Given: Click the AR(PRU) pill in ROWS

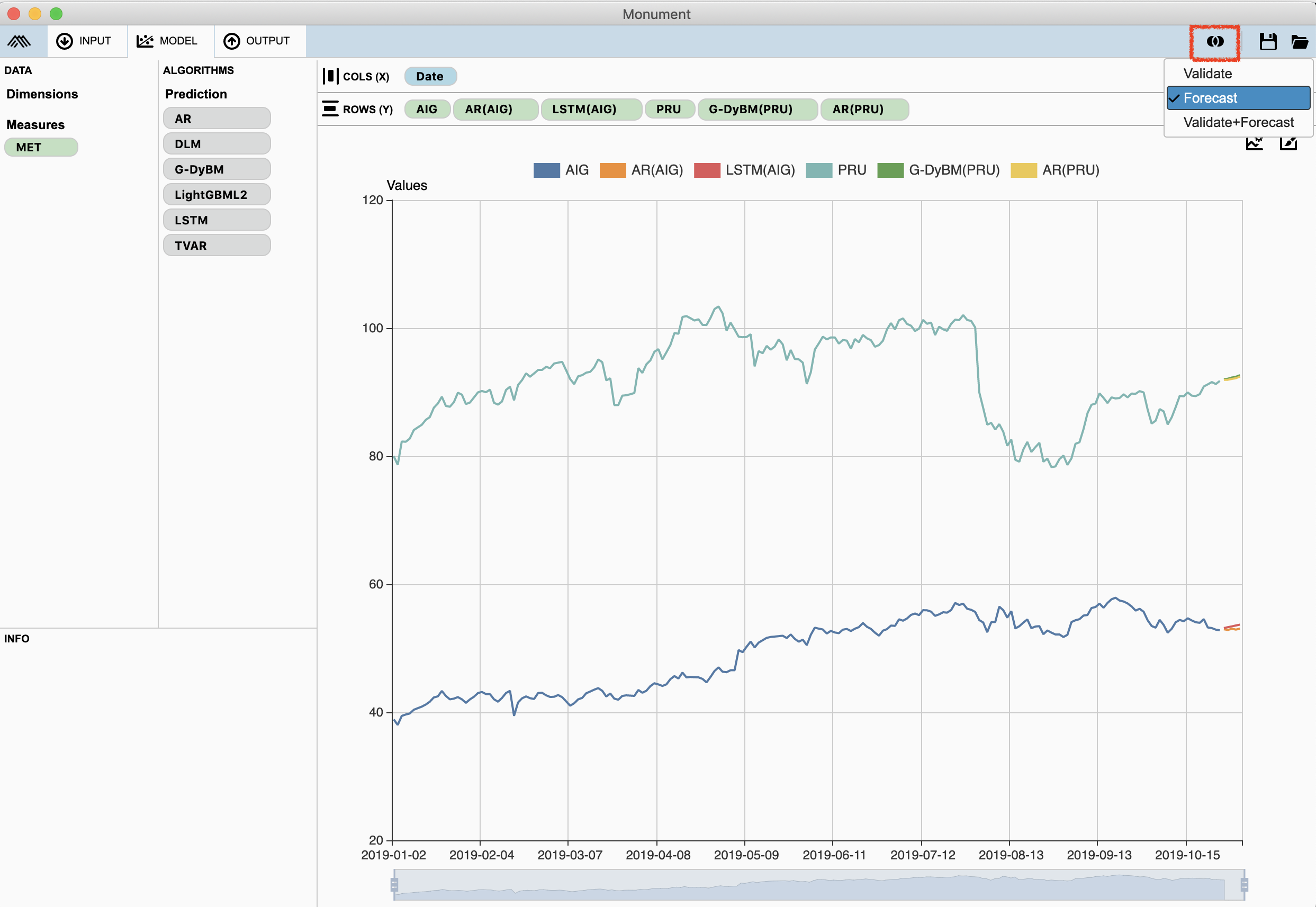Looking at the screenshot, I should (864, 109).
